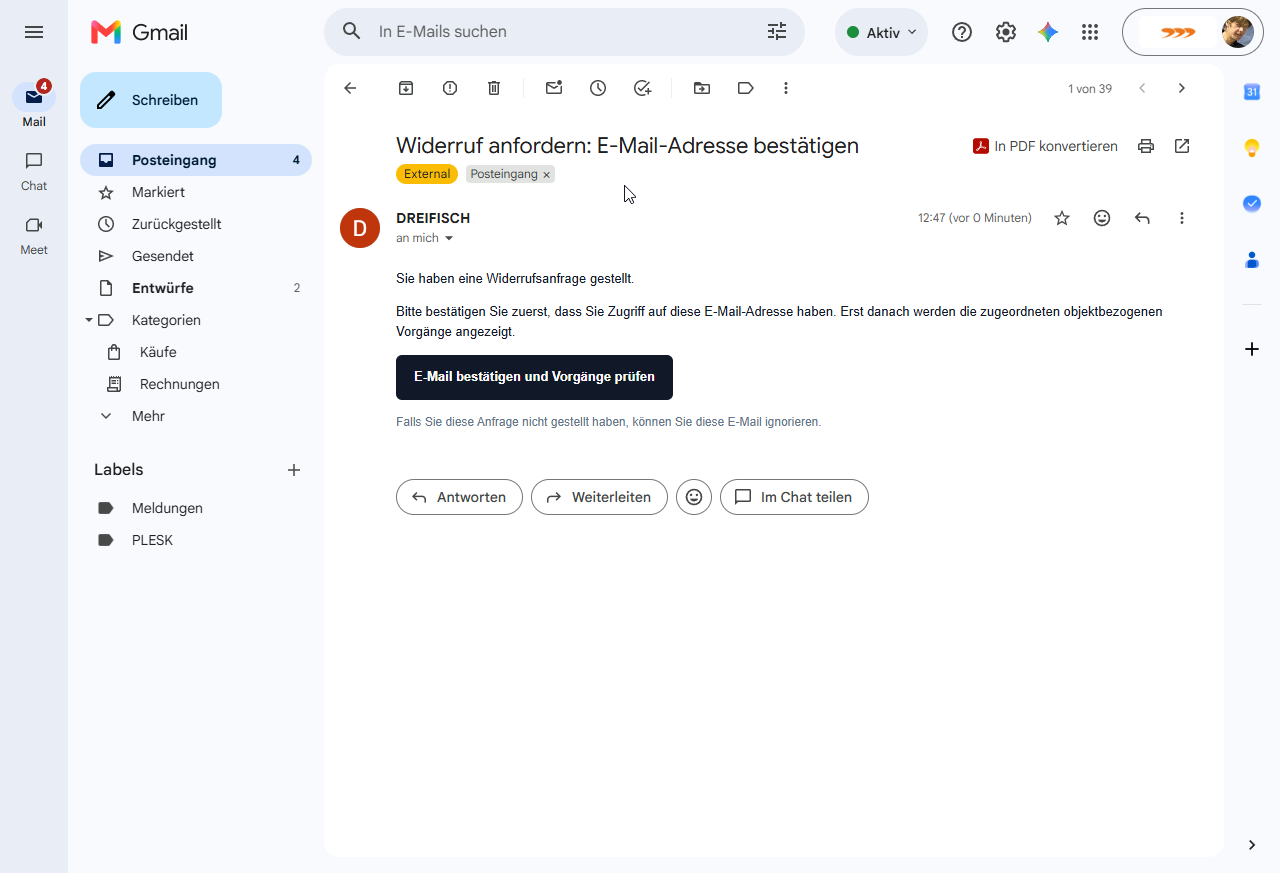This screenshot has height=873, width=1280.
Task: Click In PDF konvertieren
Action: [1045, 146]
